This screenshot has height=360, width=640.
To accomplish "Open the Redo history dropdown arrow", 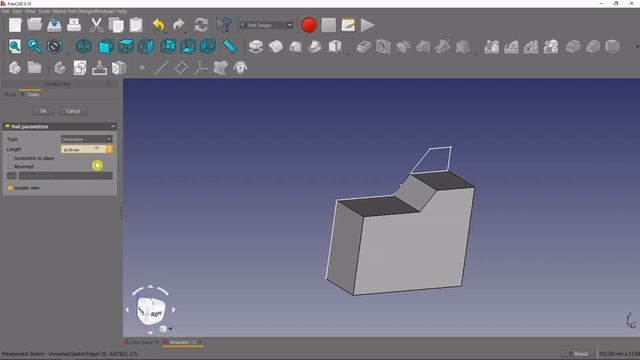I will point(185,31).
